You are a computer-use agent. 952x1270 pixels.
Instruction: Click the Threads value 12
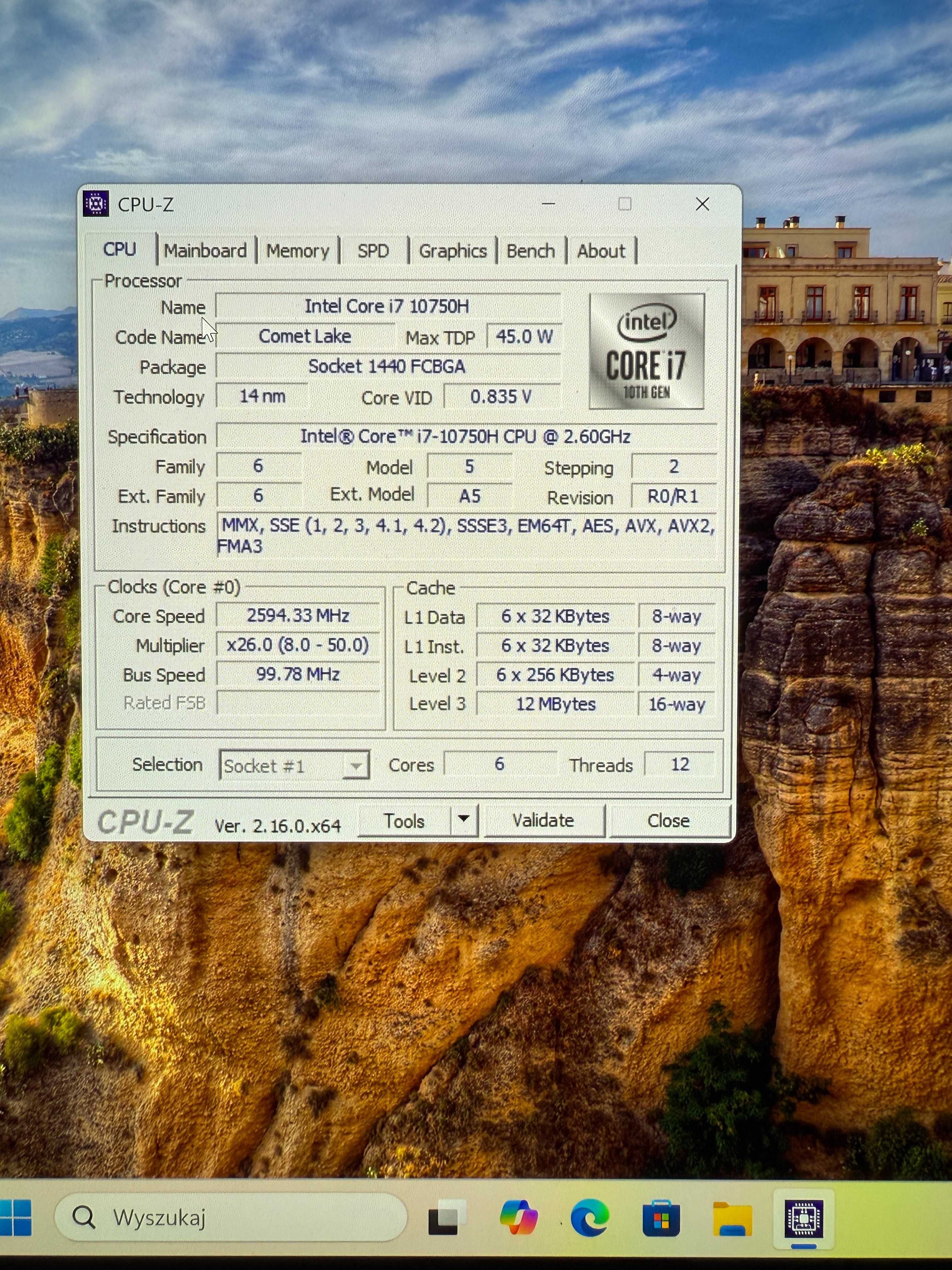(x=680, y=764)
